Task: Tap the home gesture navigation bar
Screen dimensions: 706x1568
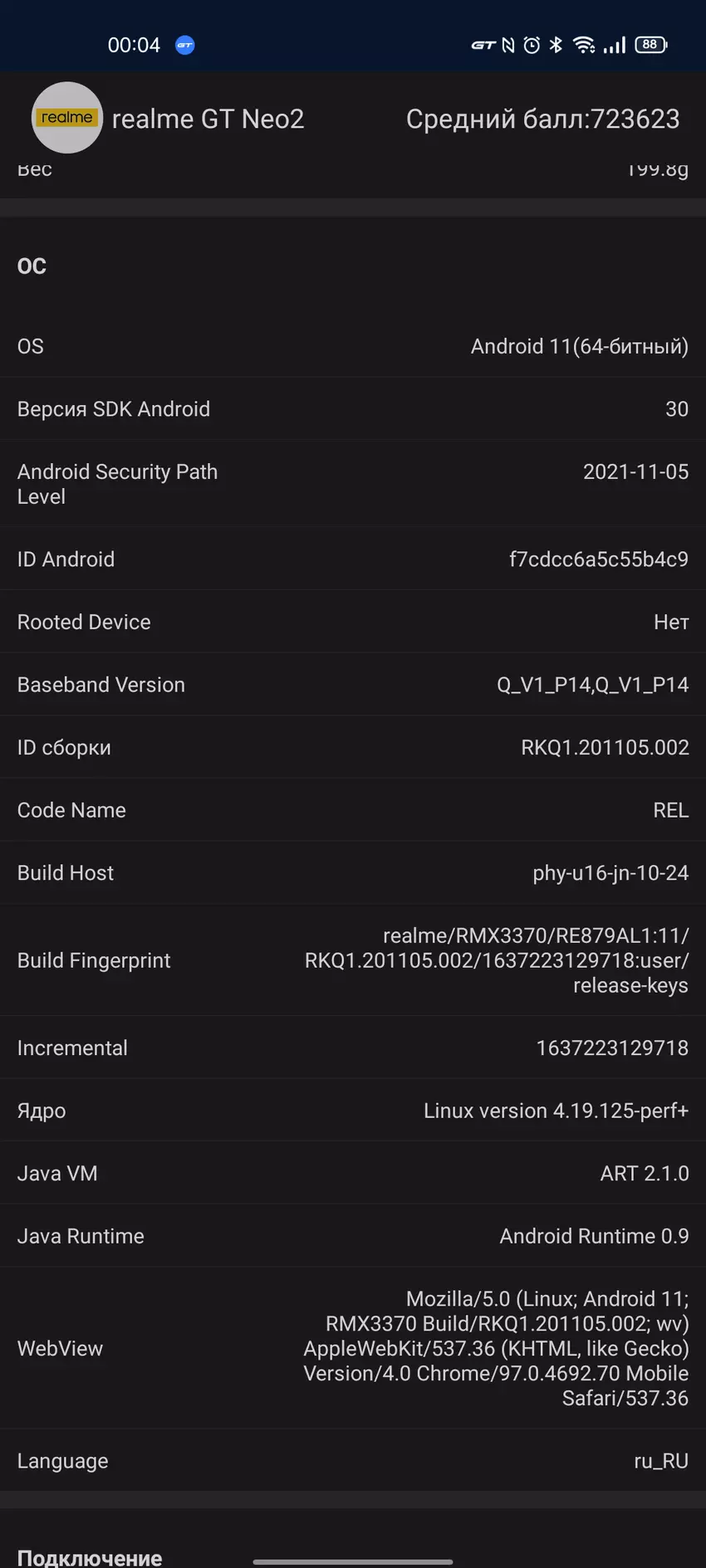Action: (x=353, y=1561)
